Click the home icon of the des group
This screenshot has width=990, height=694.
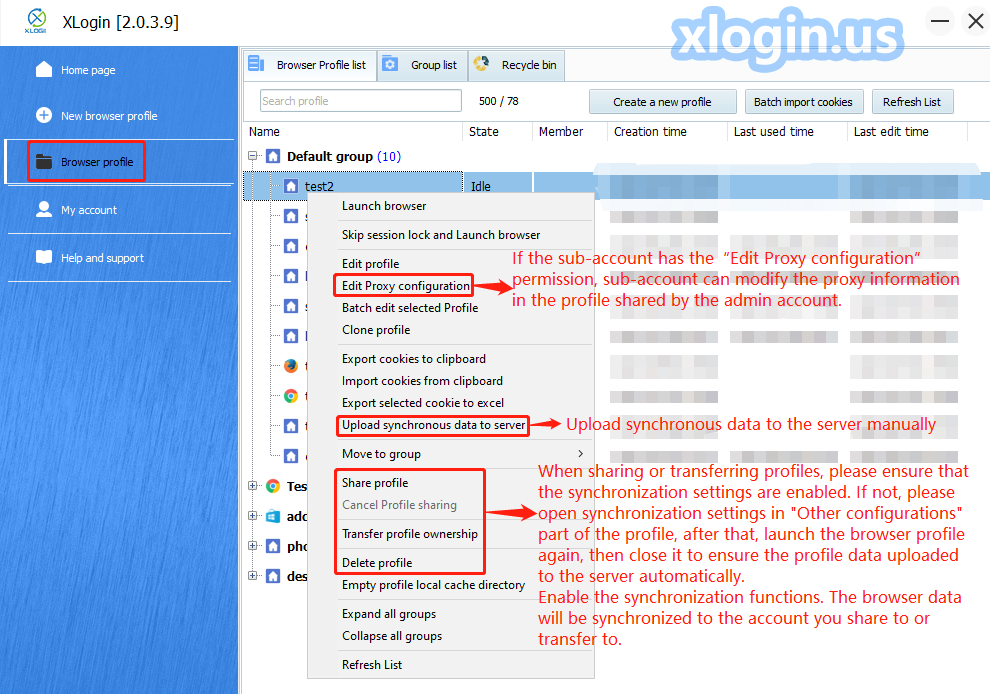point(273,576)
